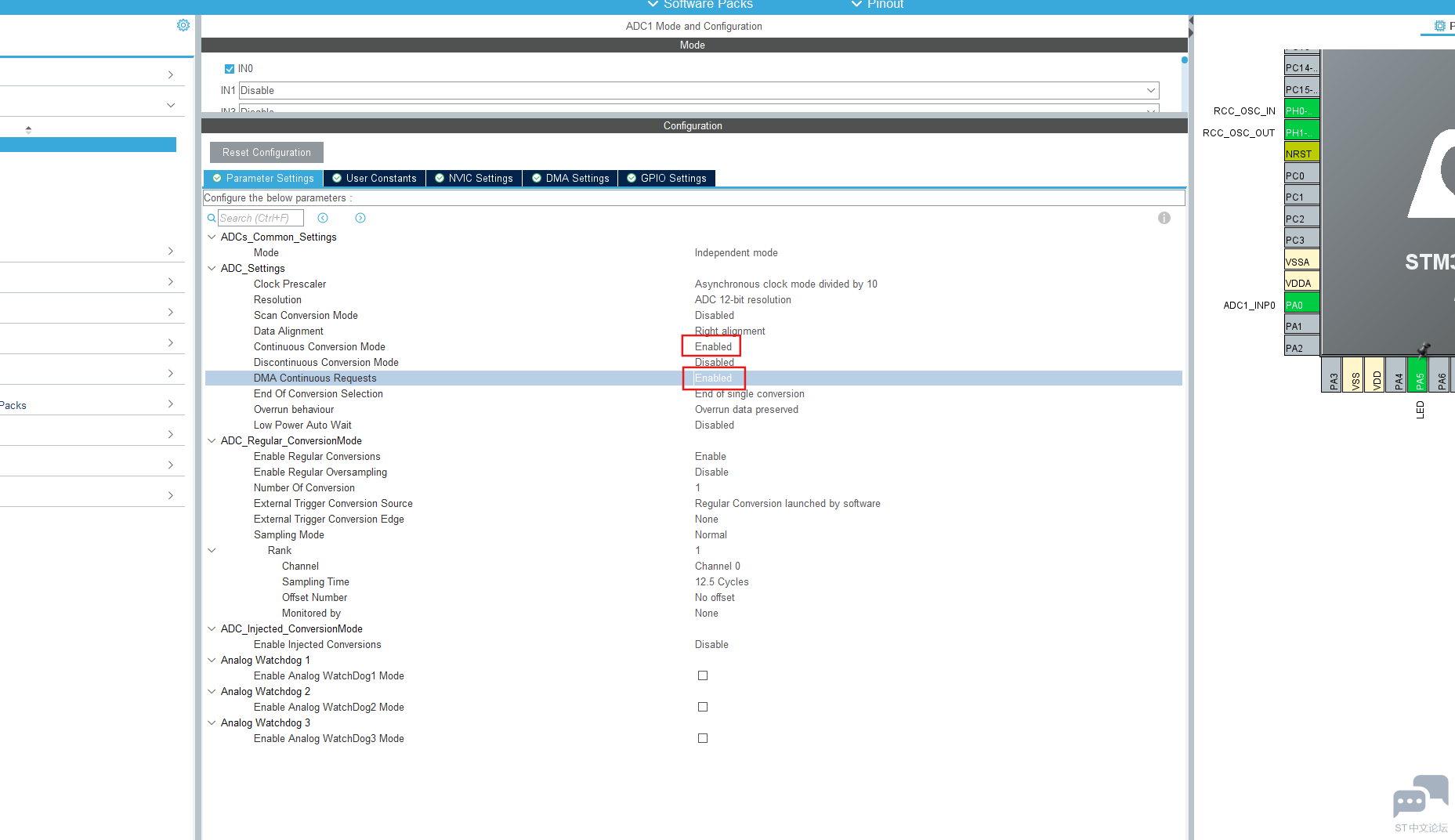Click the 'End of single conversion' value
This screenshot has height=840, width=1455.
(750, 393)
